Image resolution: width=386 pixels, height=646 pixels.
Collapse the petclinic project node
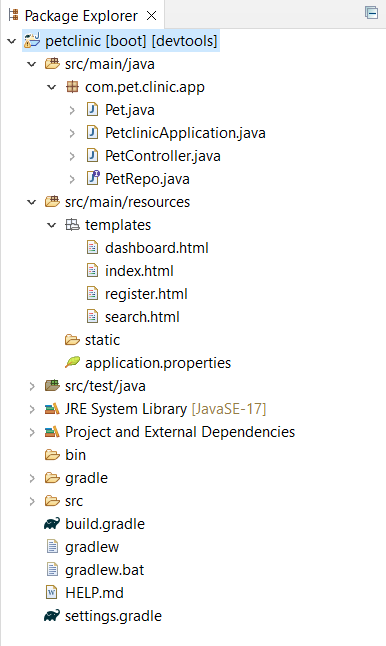tap(12, 41)
